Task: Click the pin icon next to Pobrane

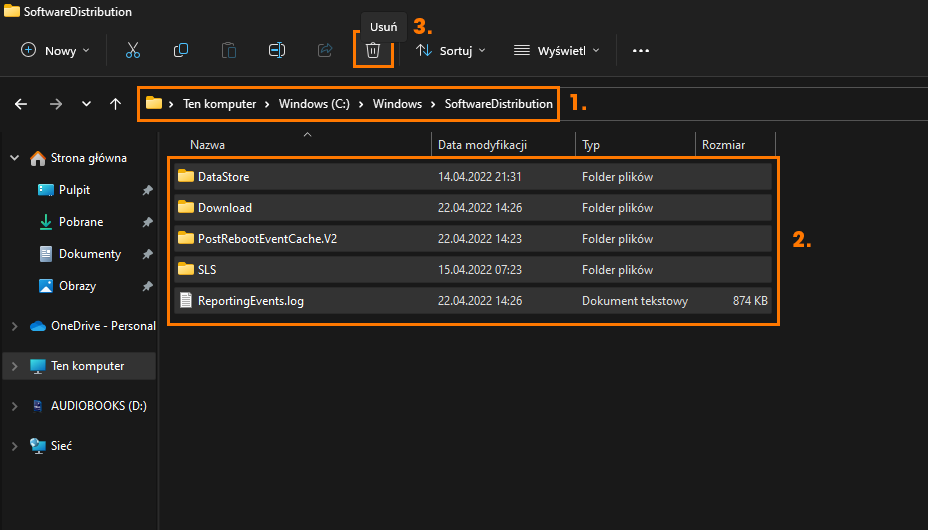Action: [x=147, y=222]
